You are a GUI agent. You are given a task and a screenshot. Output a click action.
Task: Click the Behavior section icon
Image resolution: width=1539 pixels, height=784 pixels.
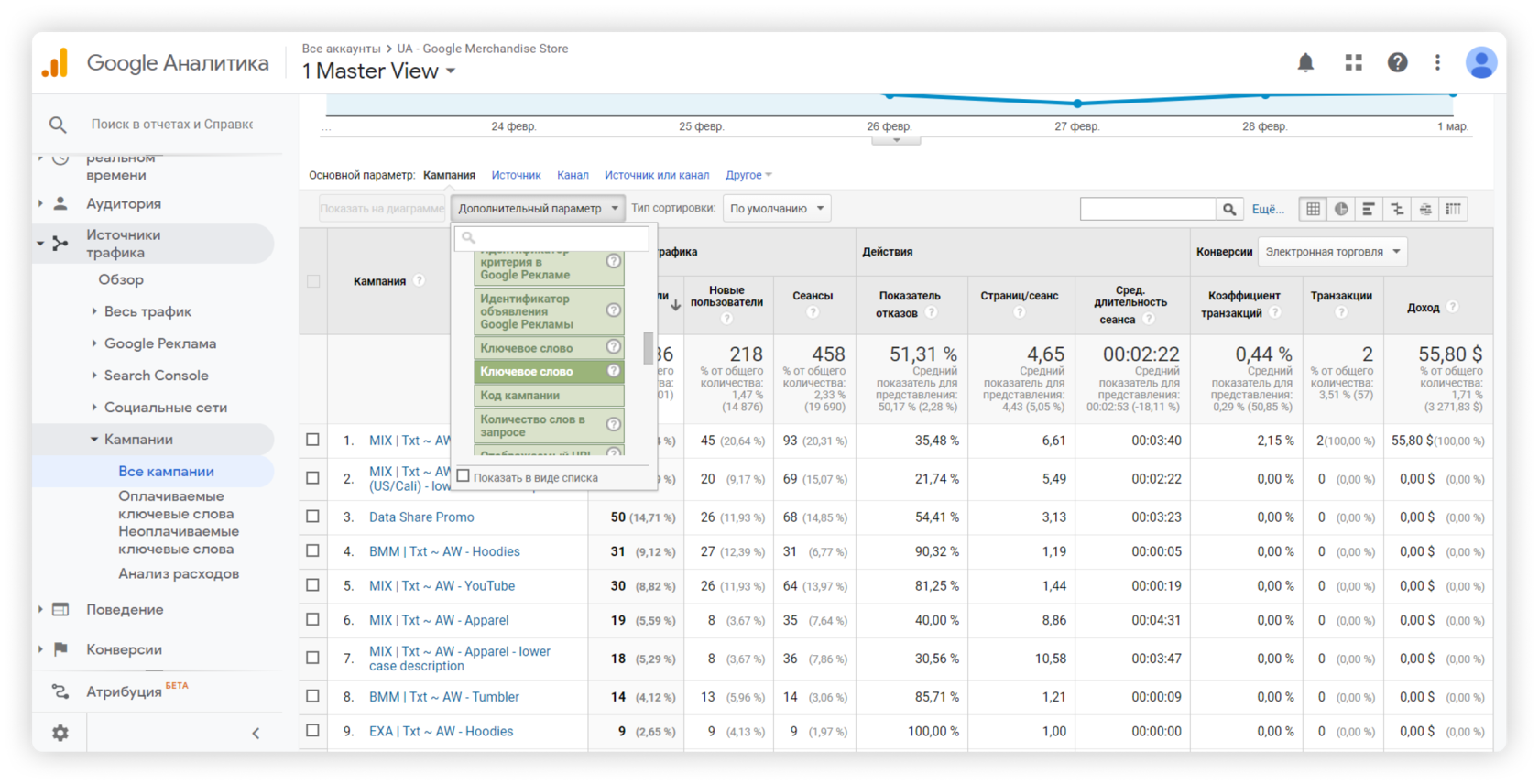click(x=60, y=609)
